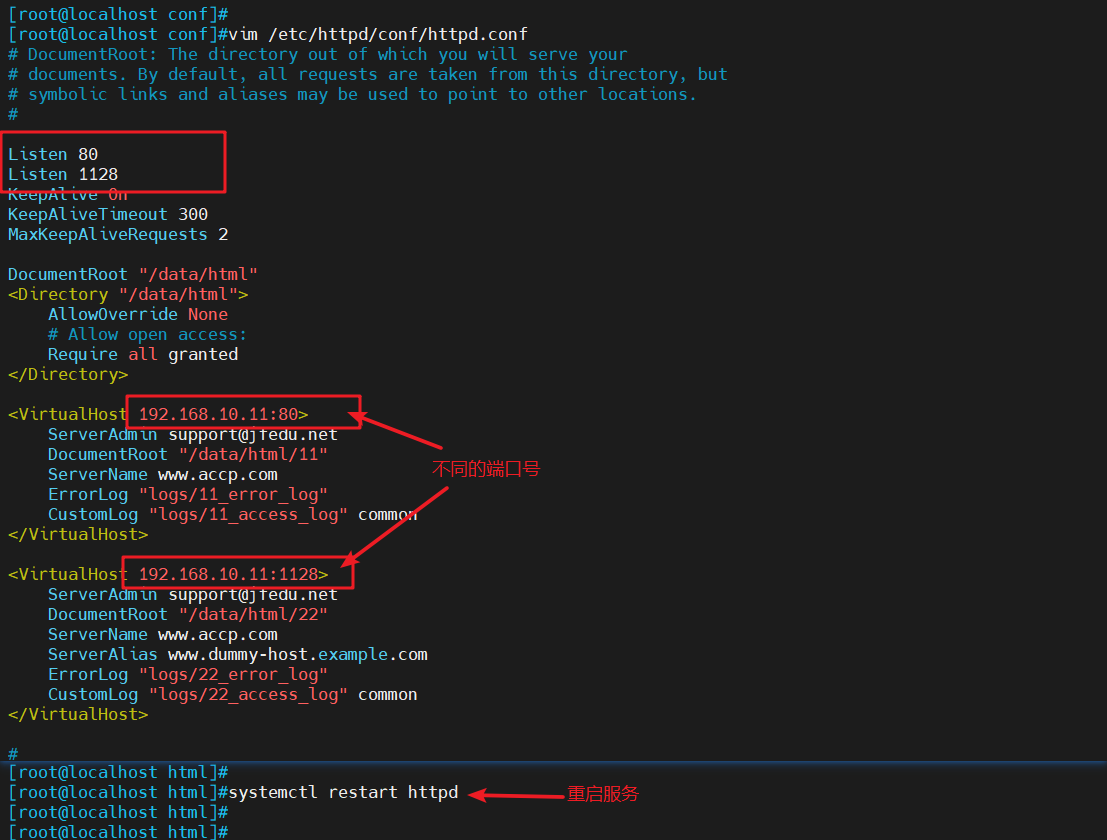
Task: Click ErrorLog 'logs/22_error_log' line
Action: 188,675
